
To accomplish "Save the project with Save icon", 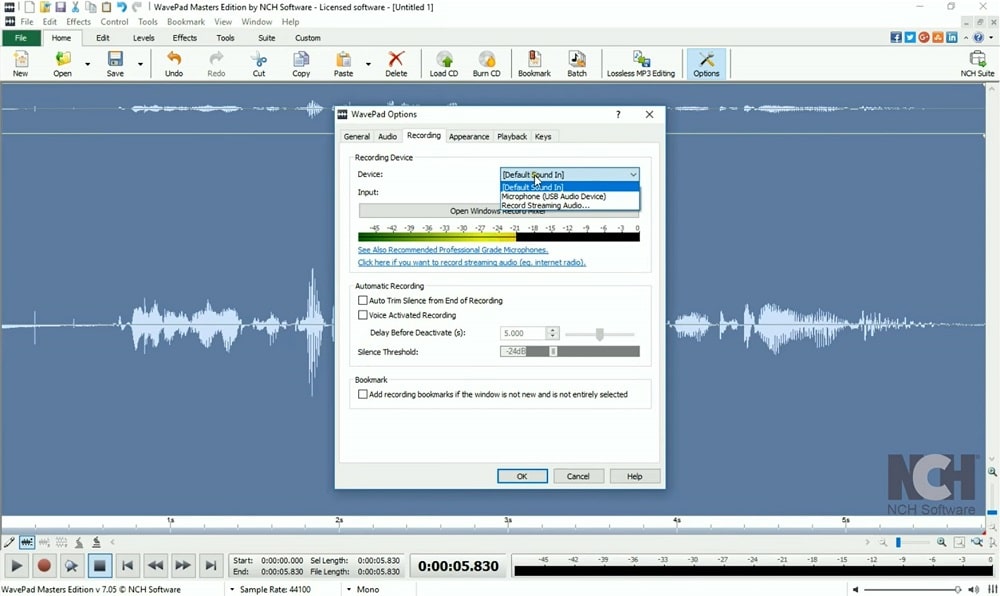I will click(x=115, y=64).
